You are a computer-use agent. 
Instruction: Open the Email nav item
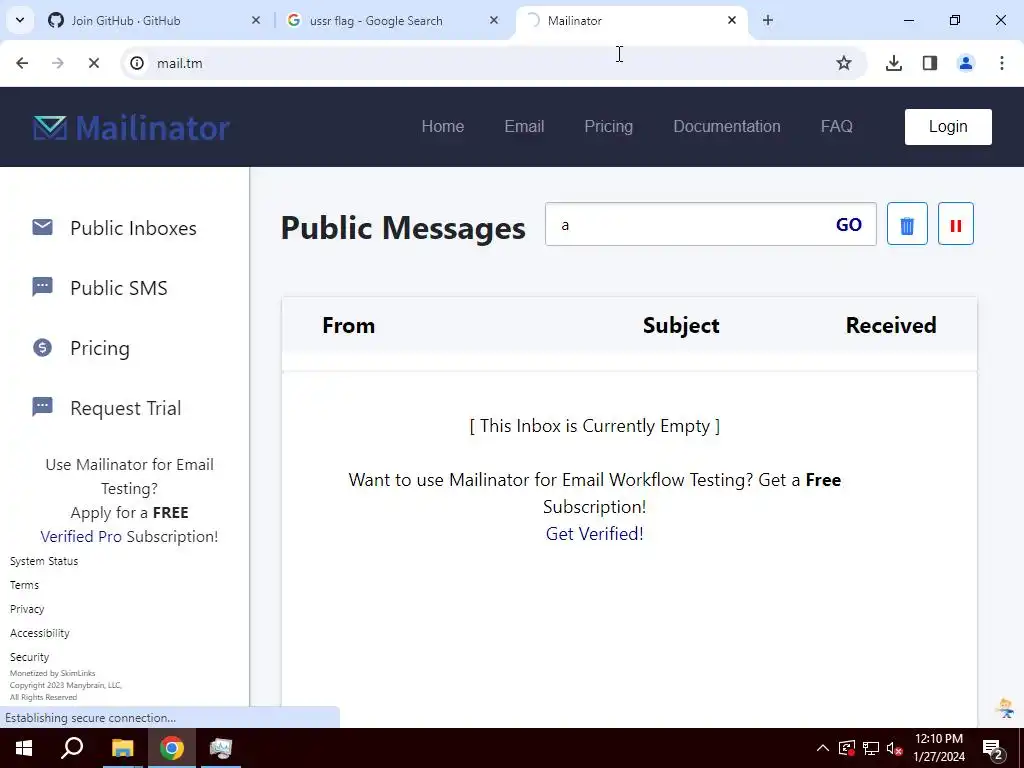pos(524,127)
